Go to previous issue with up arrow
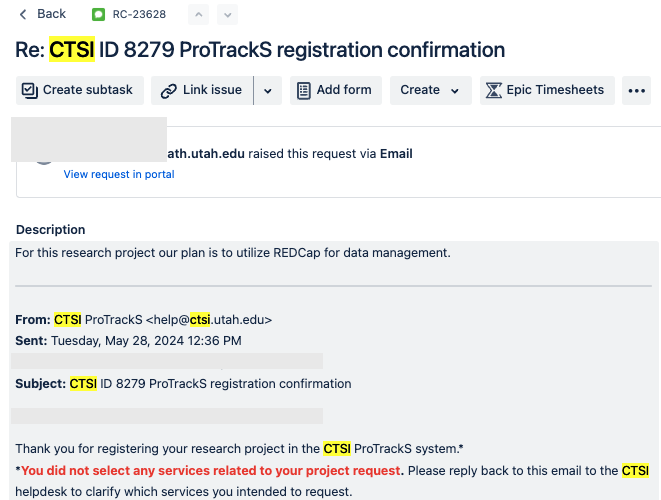 [199, 15]
